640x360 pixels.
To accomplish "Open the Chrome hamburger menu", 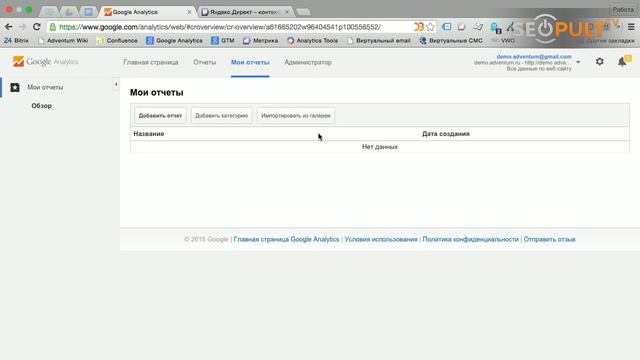I will click(631, 27).
